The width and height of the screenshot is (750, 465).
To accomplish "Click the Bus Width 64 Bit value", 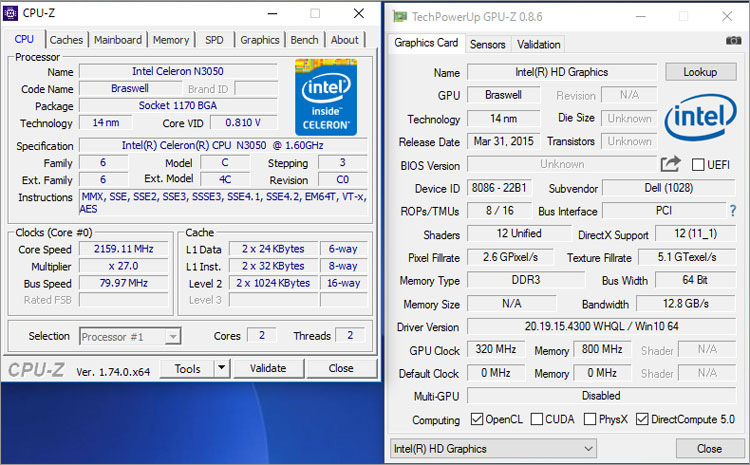I will (695, 280).
